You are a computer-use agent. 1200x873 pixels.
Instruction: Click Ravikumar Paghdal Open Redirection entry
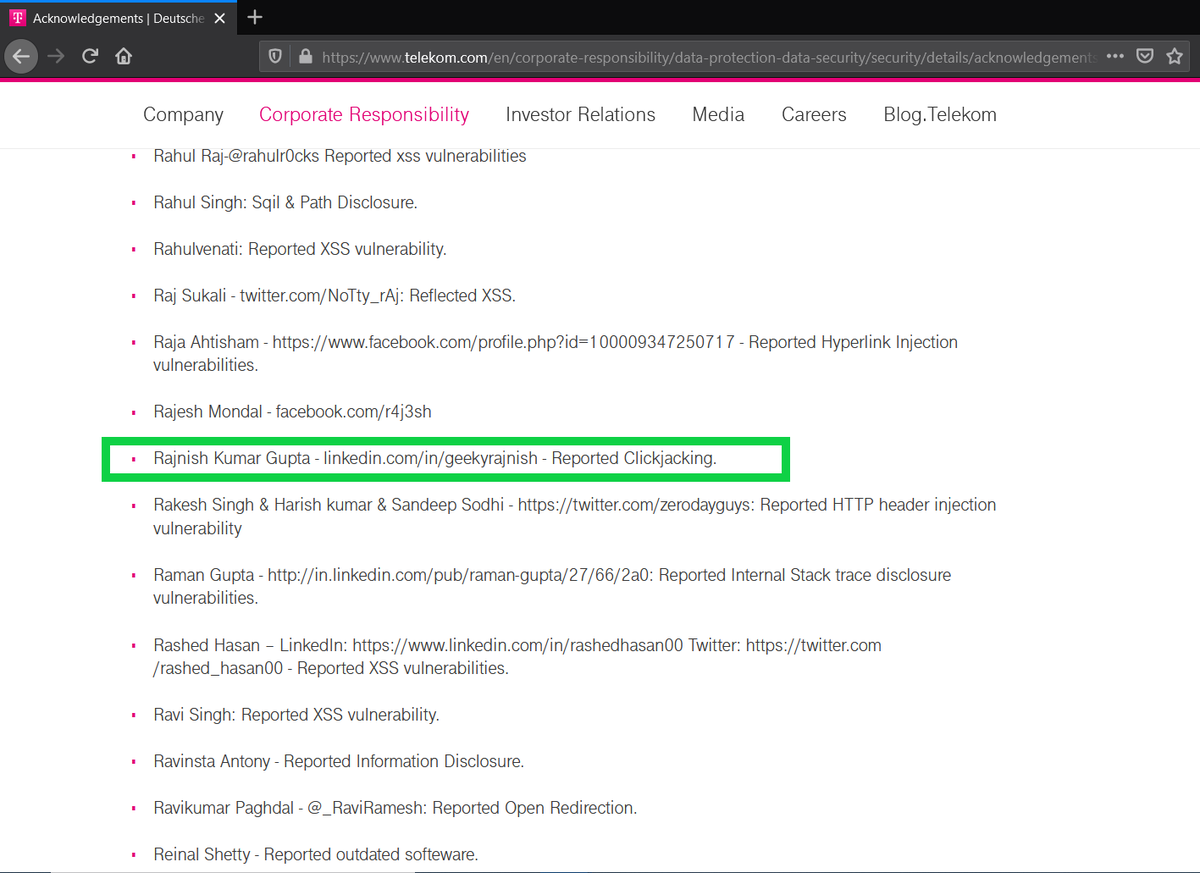click(395, 808)
